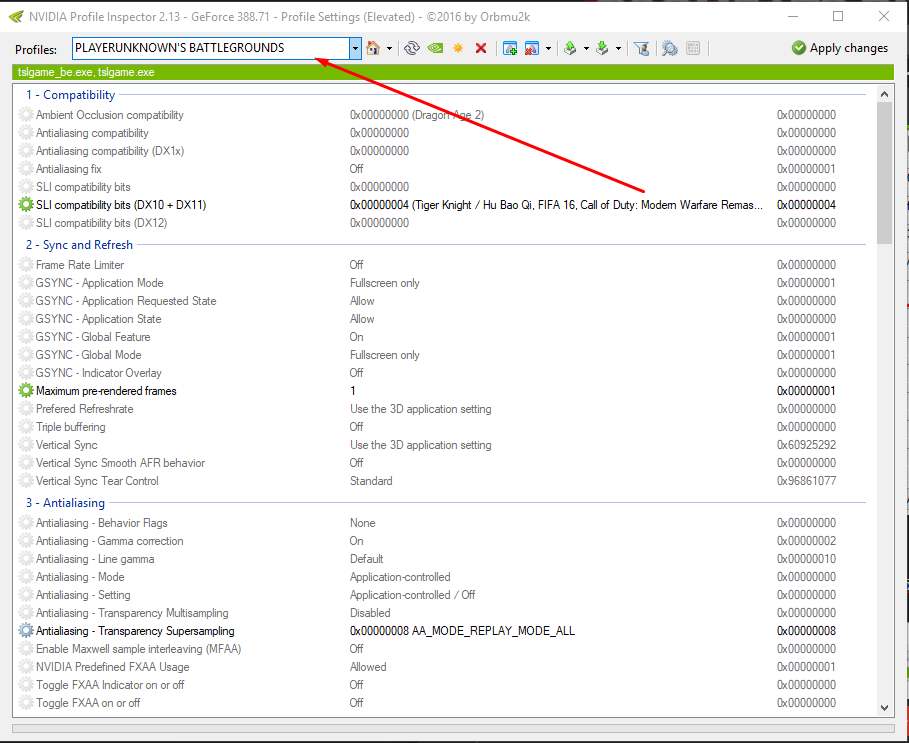Click the 'Tiger Knight / Hu Bao Qi' SLI bits value
The height and width of the screenshot is (743, 909).
(x=556, y=205)
